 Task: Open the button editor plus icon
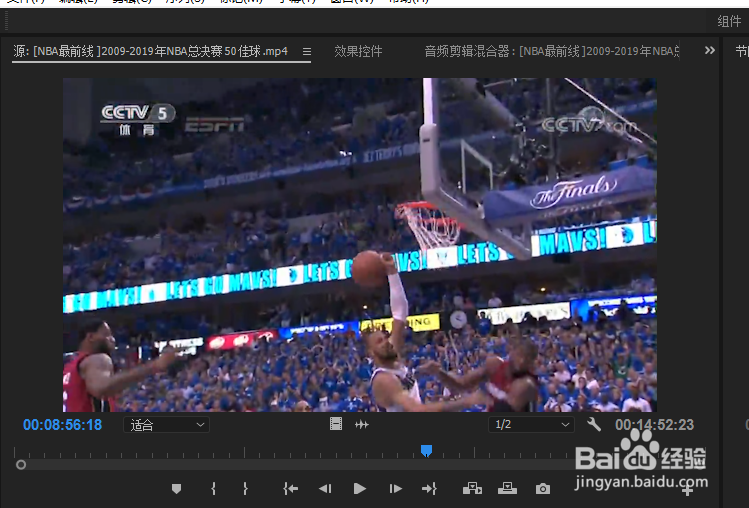(x=687, y=490)
